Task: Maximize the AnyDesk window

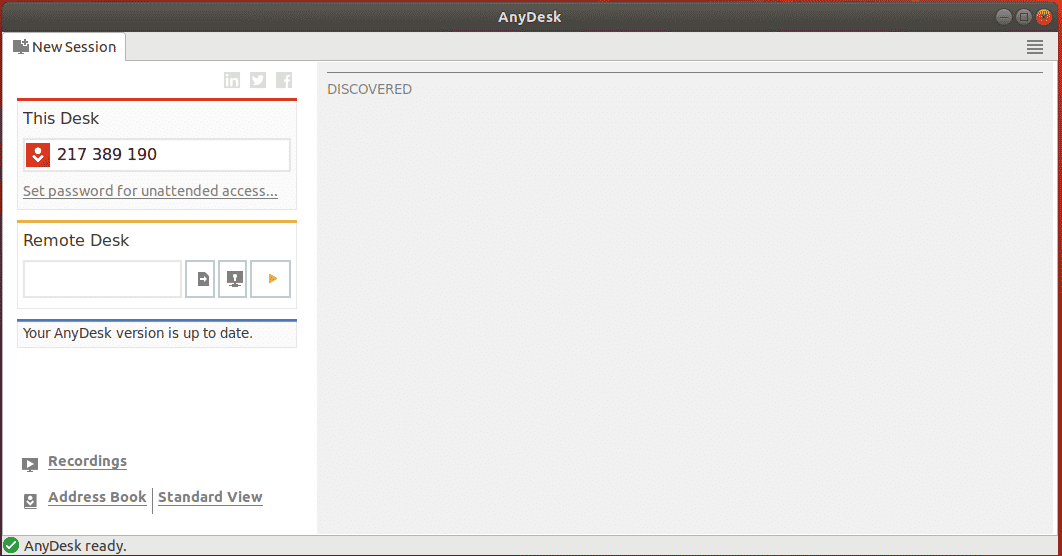Action: pos(1024,17)
